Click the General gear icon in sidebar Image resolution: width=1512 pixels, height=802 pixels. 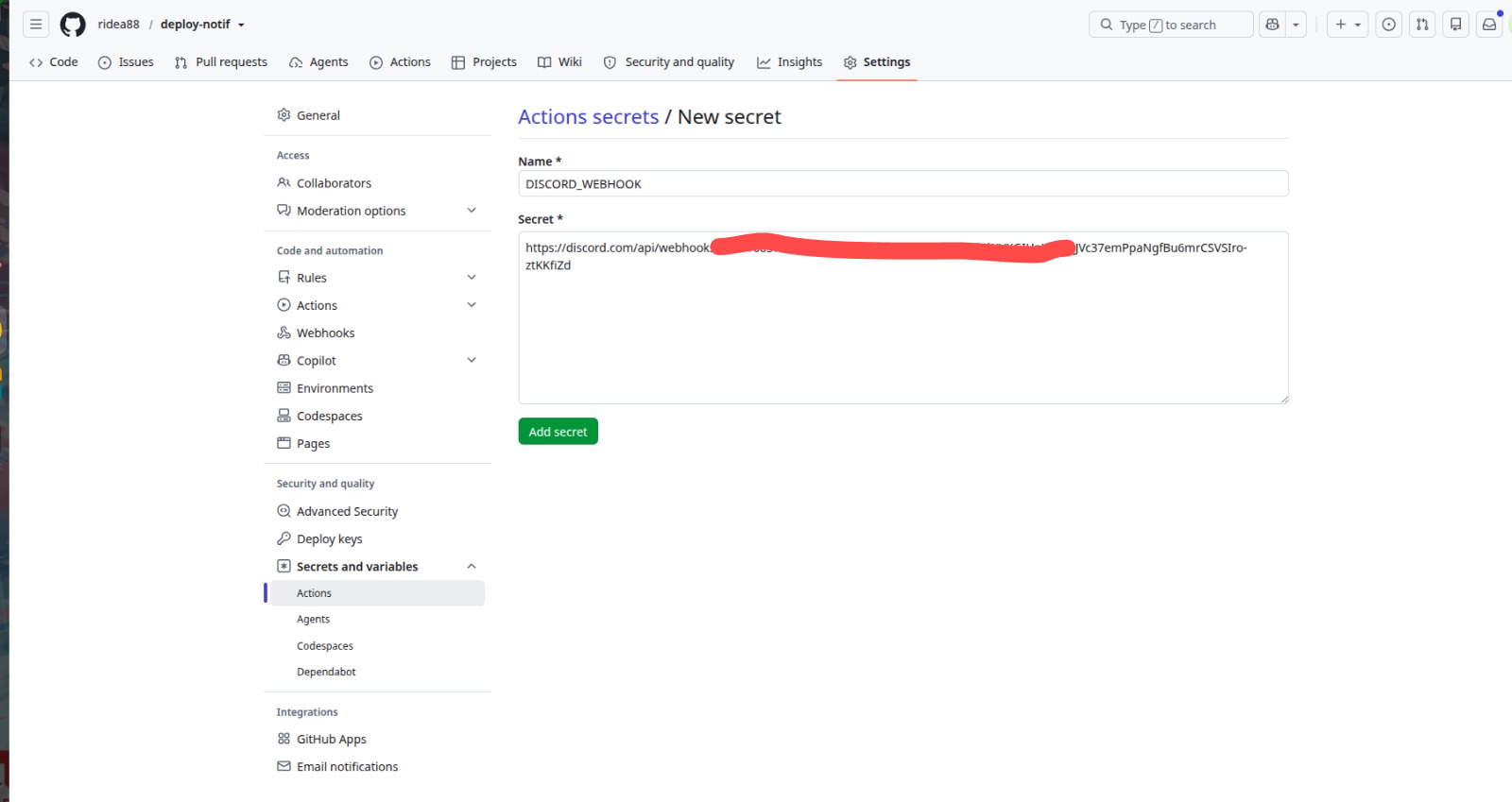click(x=283, y=114)
